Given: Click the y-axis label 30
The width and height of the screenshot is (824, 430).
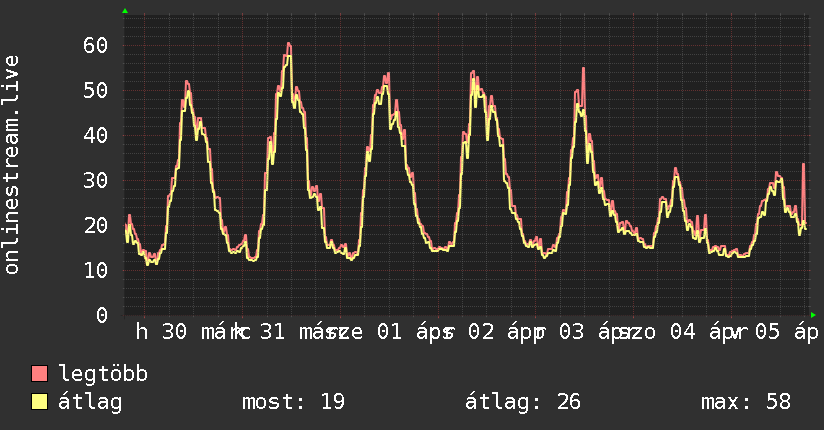Looking at the screenshot, I should pyautogui.click(x=96, y=180).
